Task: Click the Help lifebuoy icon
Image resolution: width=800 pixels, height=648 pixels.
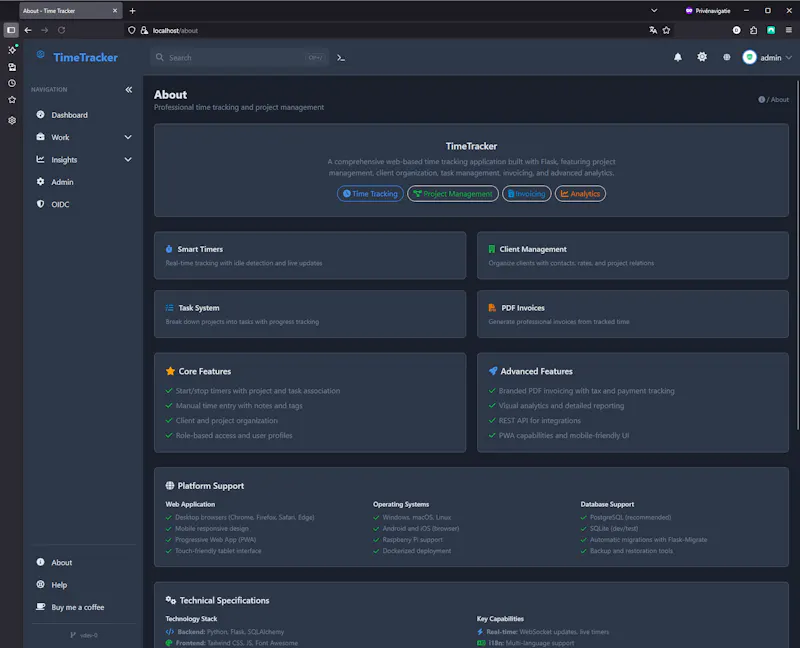Action: coord(40,584)
